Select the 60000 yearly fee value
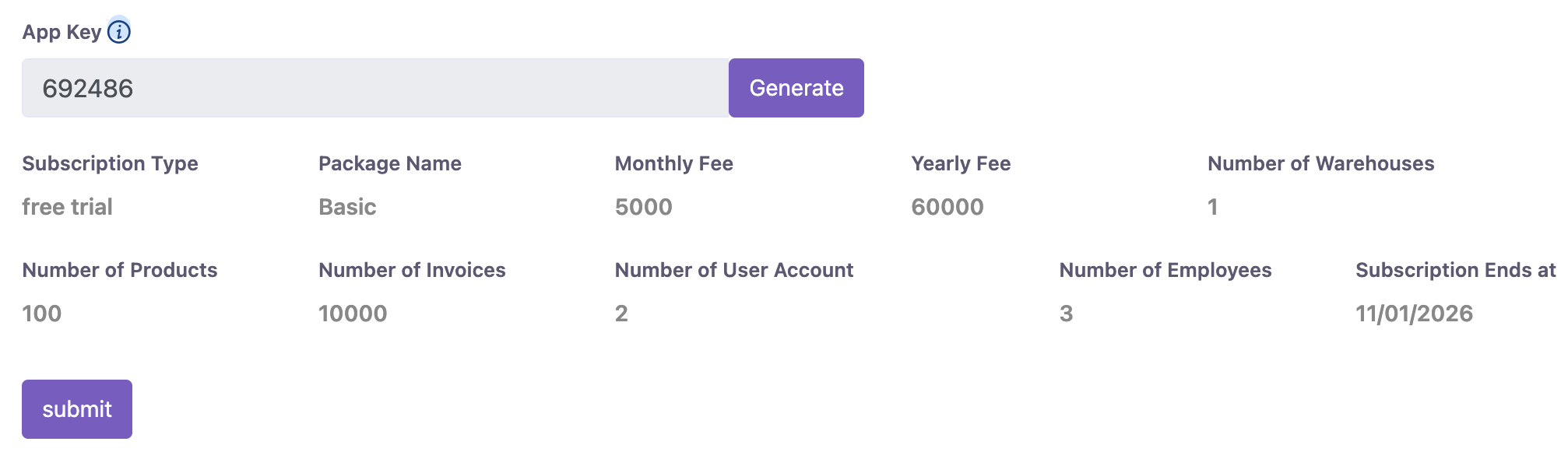 coord(947,207)
